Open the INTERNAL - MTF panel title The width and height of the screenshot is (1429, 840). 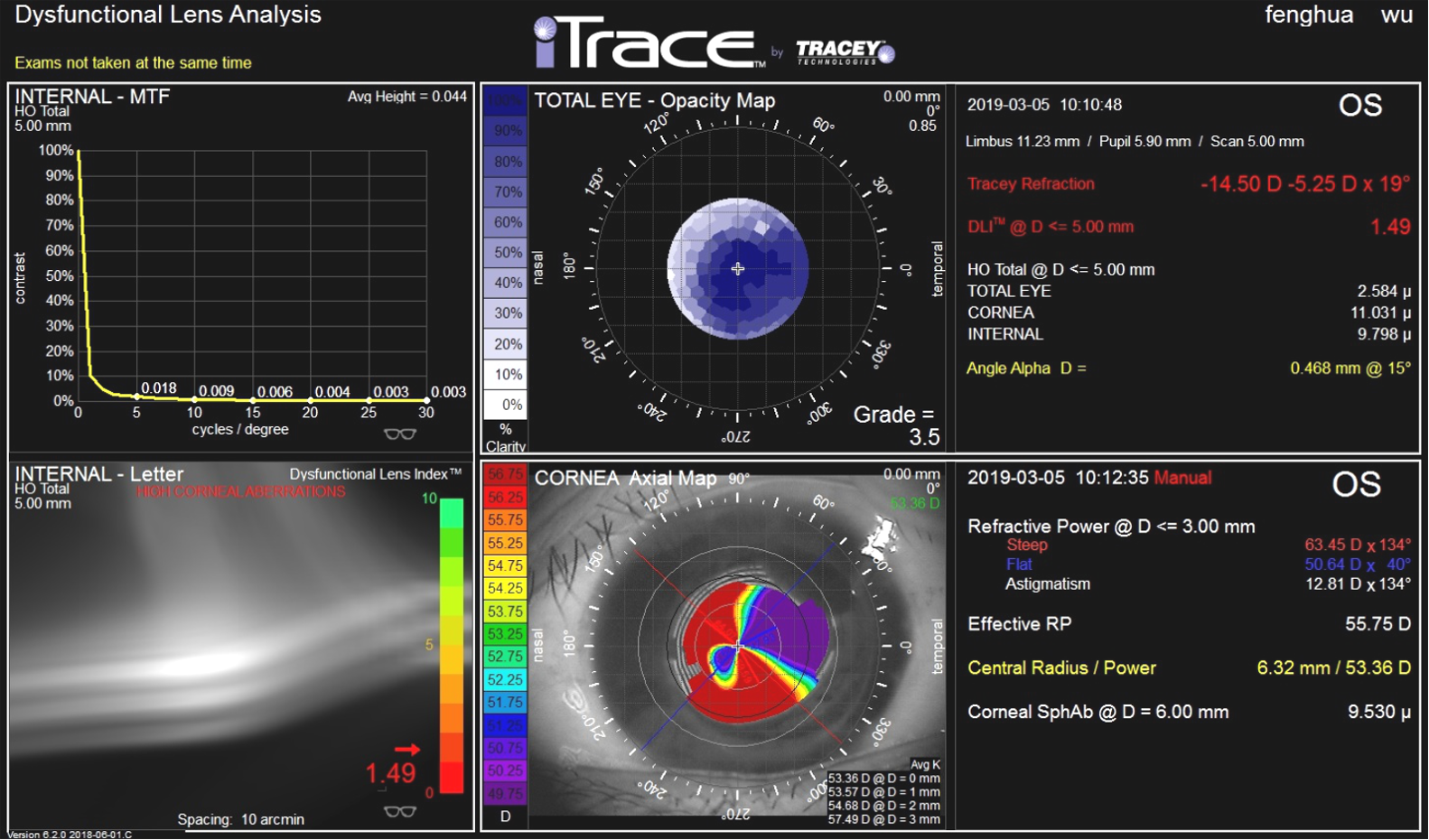click(92, 97)
